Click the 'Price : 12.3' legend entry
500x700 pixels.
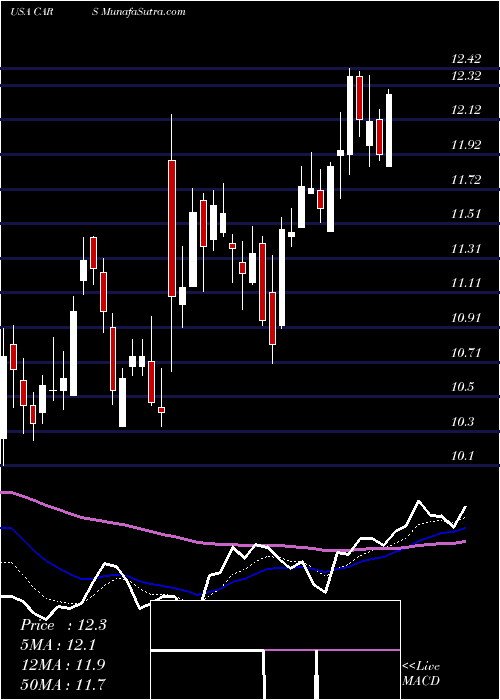pyautogui.click(x=63, y=625)
